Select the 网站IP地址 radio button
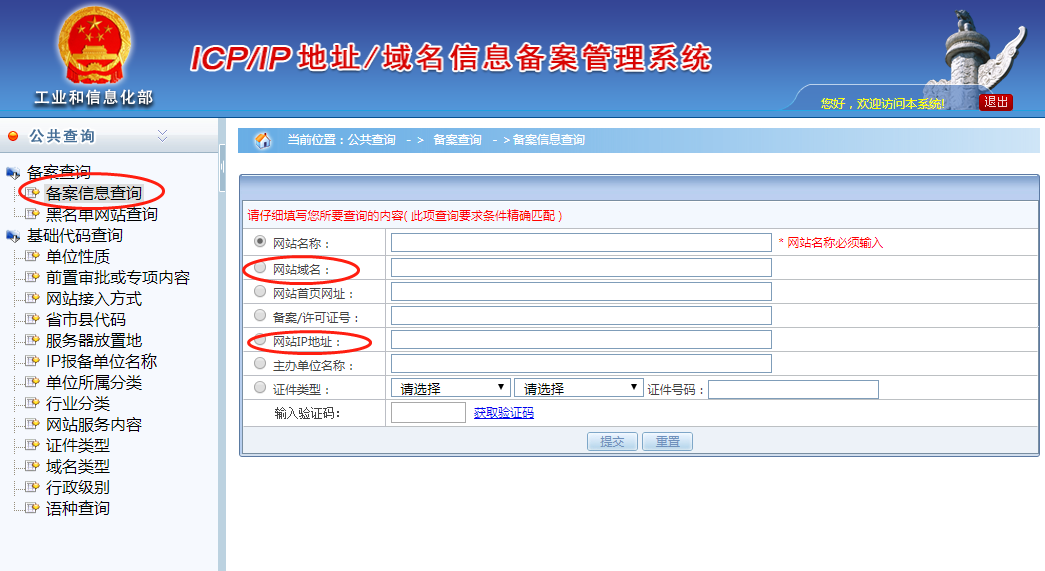1045x571 pixels. (x=260, y=339)
